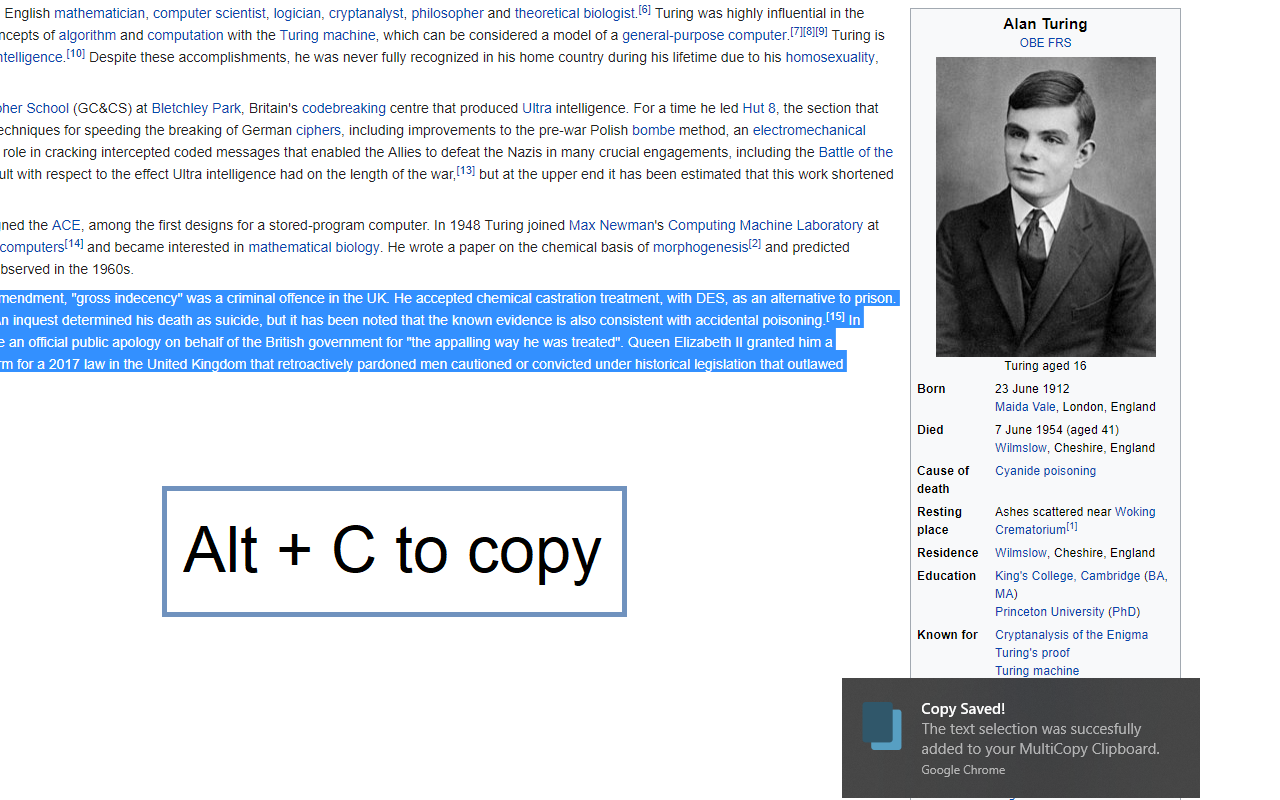Open the 'algorithm' link
The image size is (1280, 800).
click(x=87, y=35)
